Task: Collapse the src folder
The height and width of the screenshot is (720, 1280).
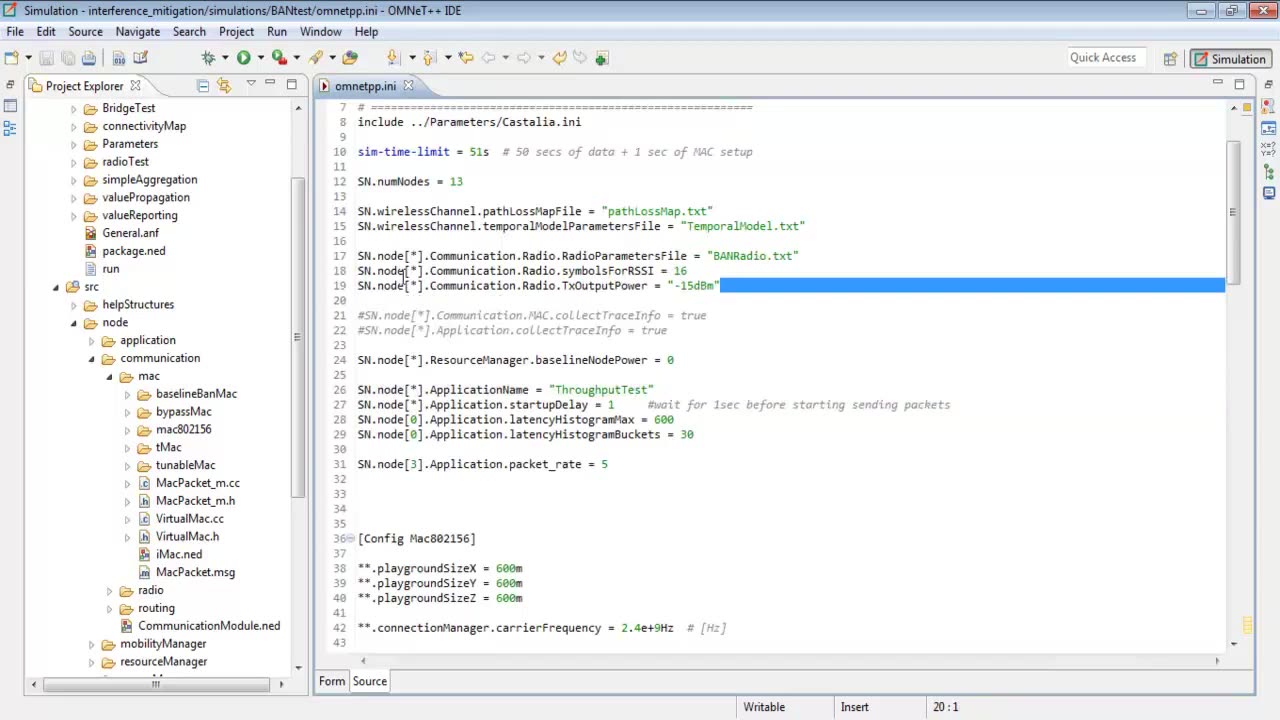Action: pyautogui.click(x=56, y=287)
